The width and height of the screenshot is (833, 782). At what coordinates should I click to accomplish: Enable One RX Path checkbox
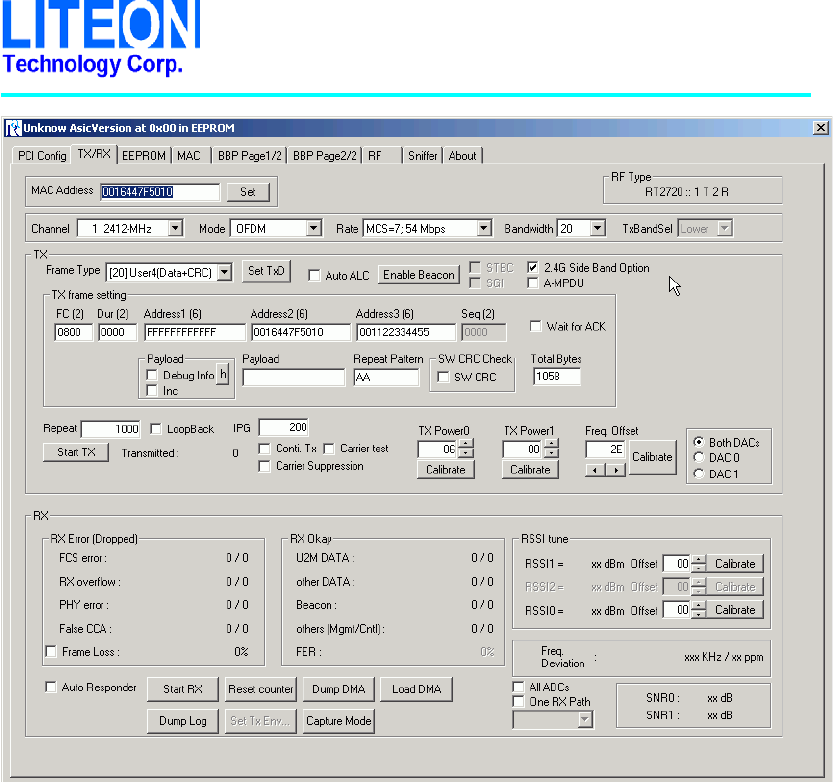(518, 702)
